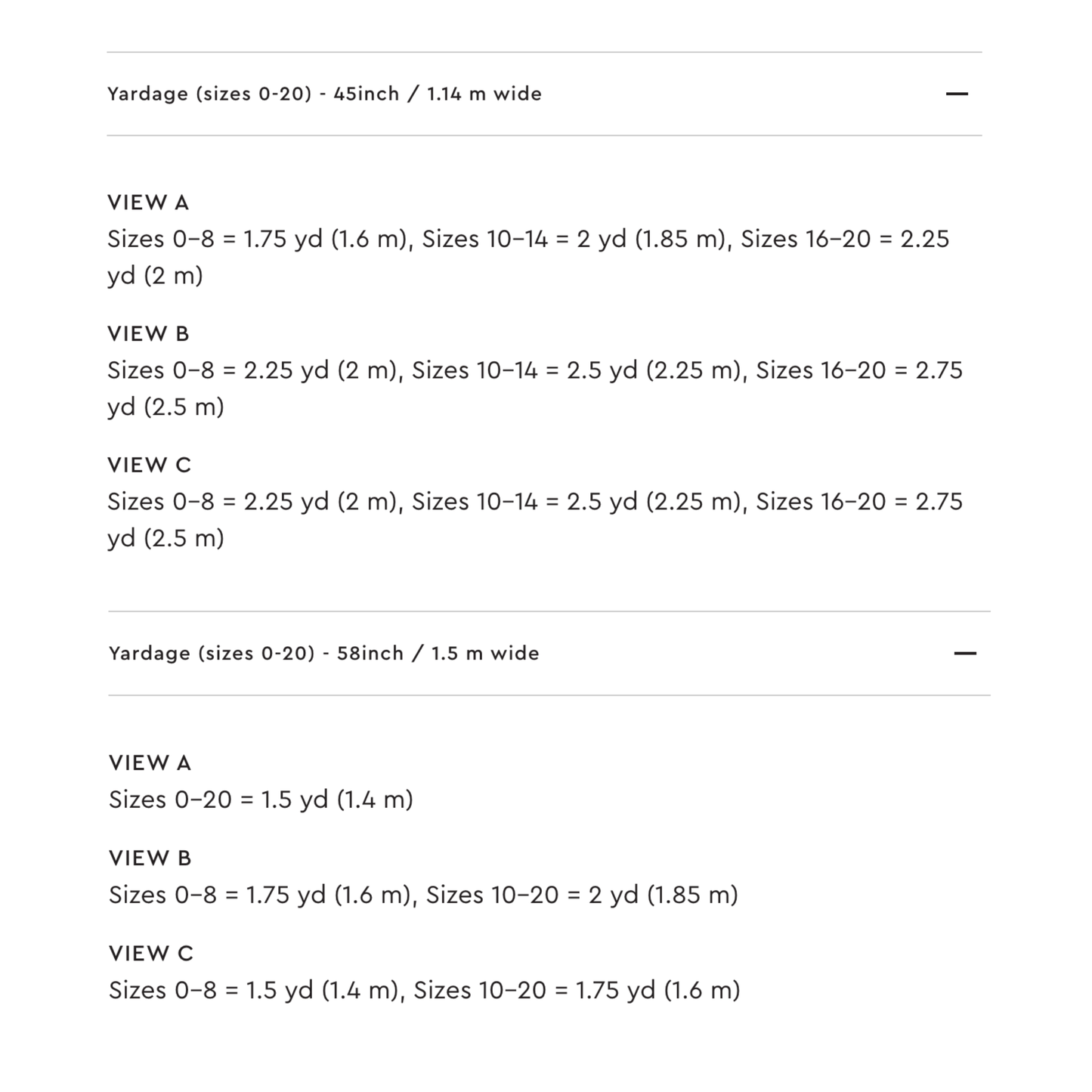The height and width of the screenshot is (1092, 1092).
Task: Collapse the 45inch yardage section minus icon
Action: click(957, 94)
